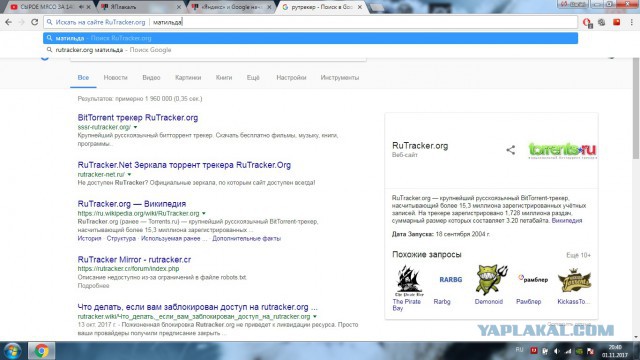The width and height of the screenshot is (640, 360).
Task: Click the torrents.ru logo image
Action: pos(562,150)
